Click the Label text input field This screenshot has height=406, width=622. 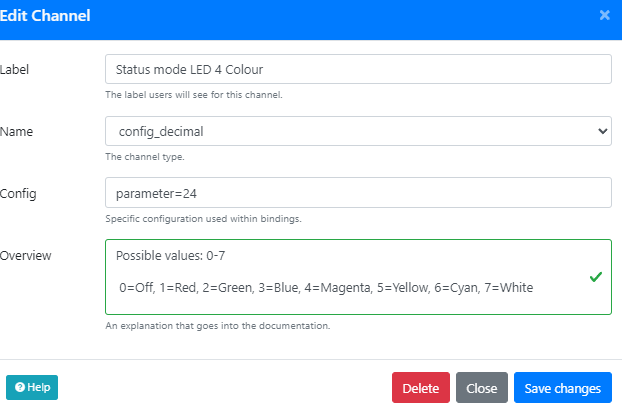[357, 69]
